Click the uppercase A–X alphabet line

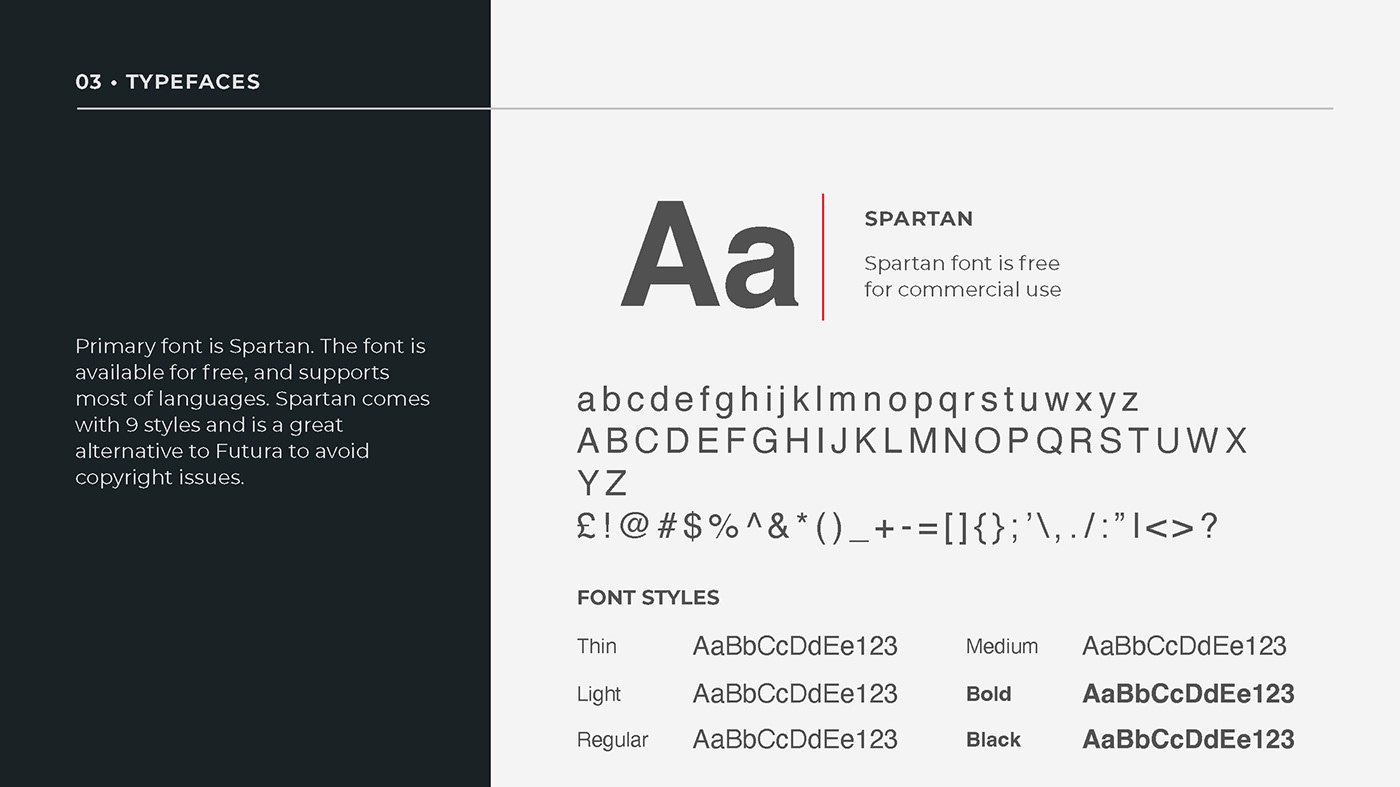tap(912, 441)
